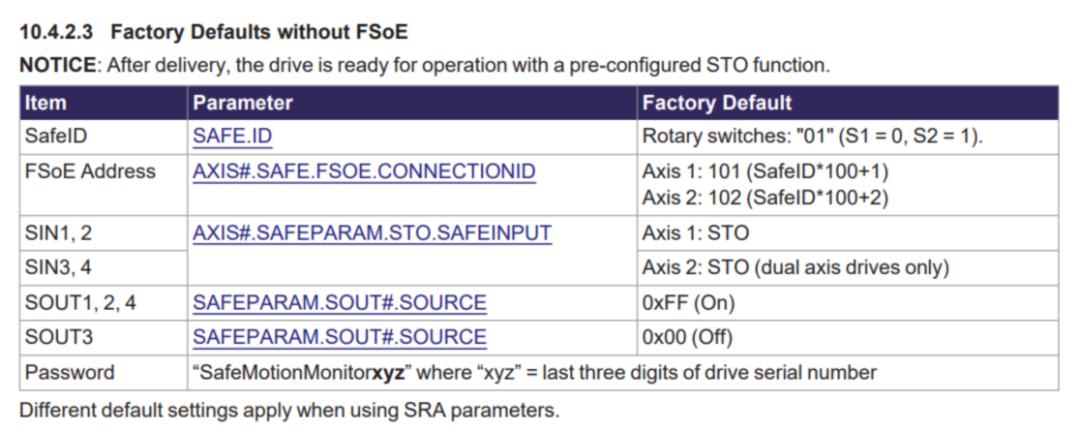
Task: Click the Rotary switches default value cell
Action: pyautogui.click(x=848, y=136)
